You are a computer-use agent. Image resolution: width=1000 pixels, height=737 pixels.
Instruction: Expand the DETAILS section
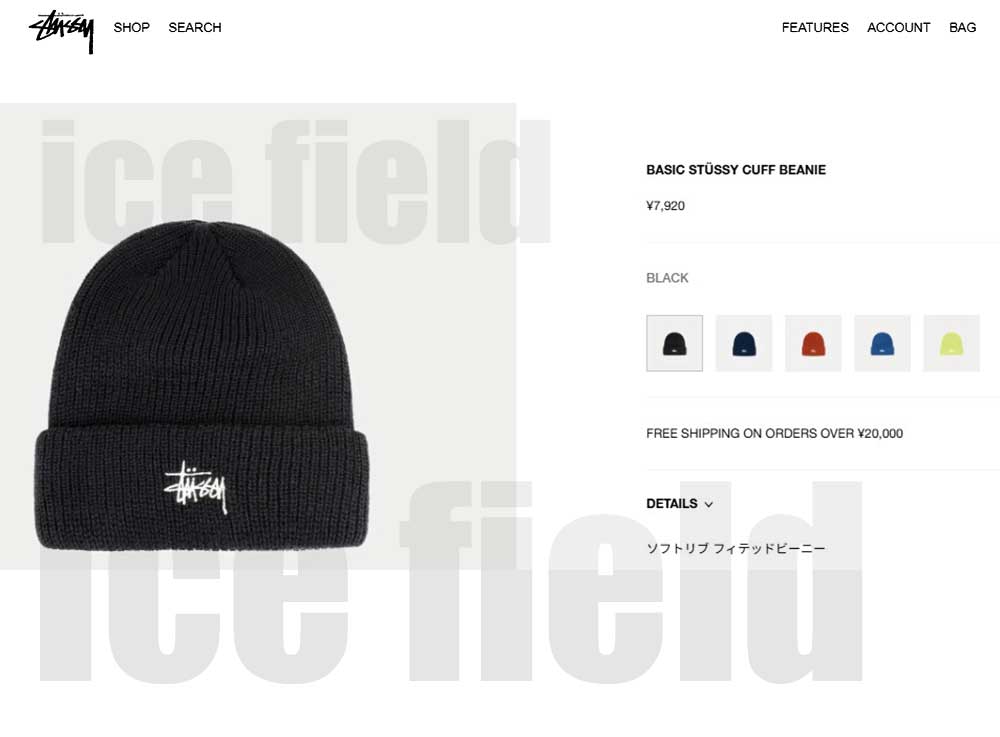tap(679, 504)
